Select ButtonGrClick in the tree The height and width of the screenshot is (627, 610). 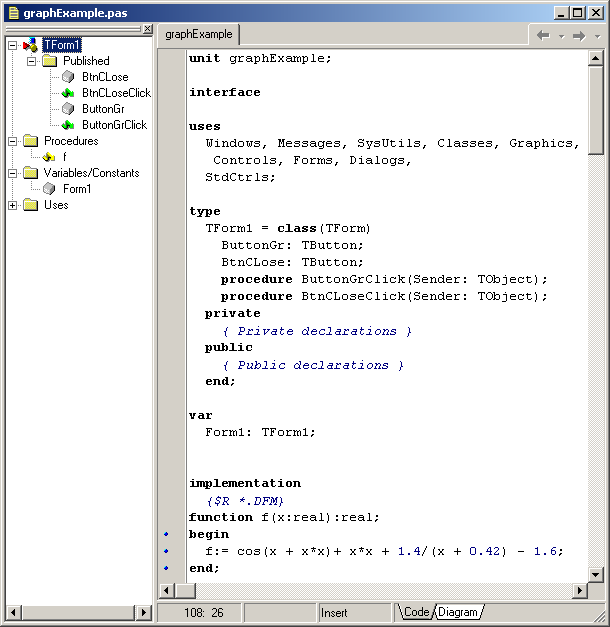point(114,125)
